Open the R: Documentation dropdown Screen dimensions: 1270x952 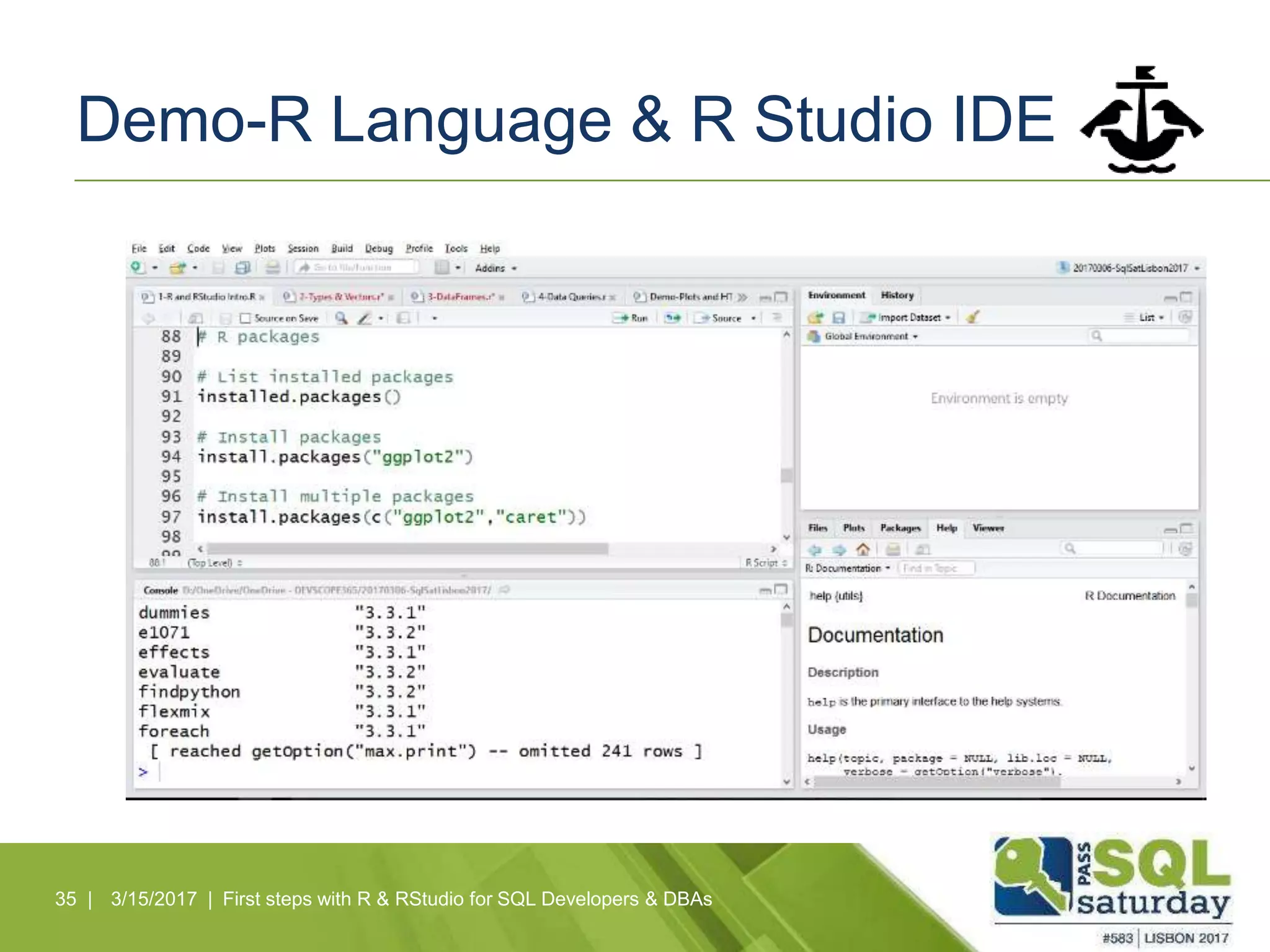click(848, 568)
